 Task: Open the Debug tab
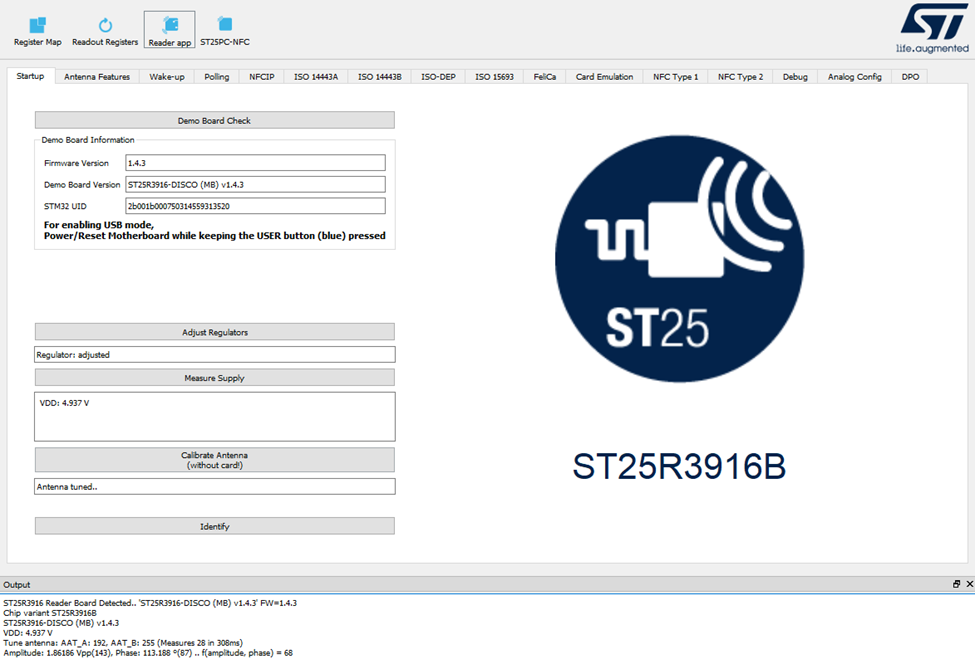point(795,76)
